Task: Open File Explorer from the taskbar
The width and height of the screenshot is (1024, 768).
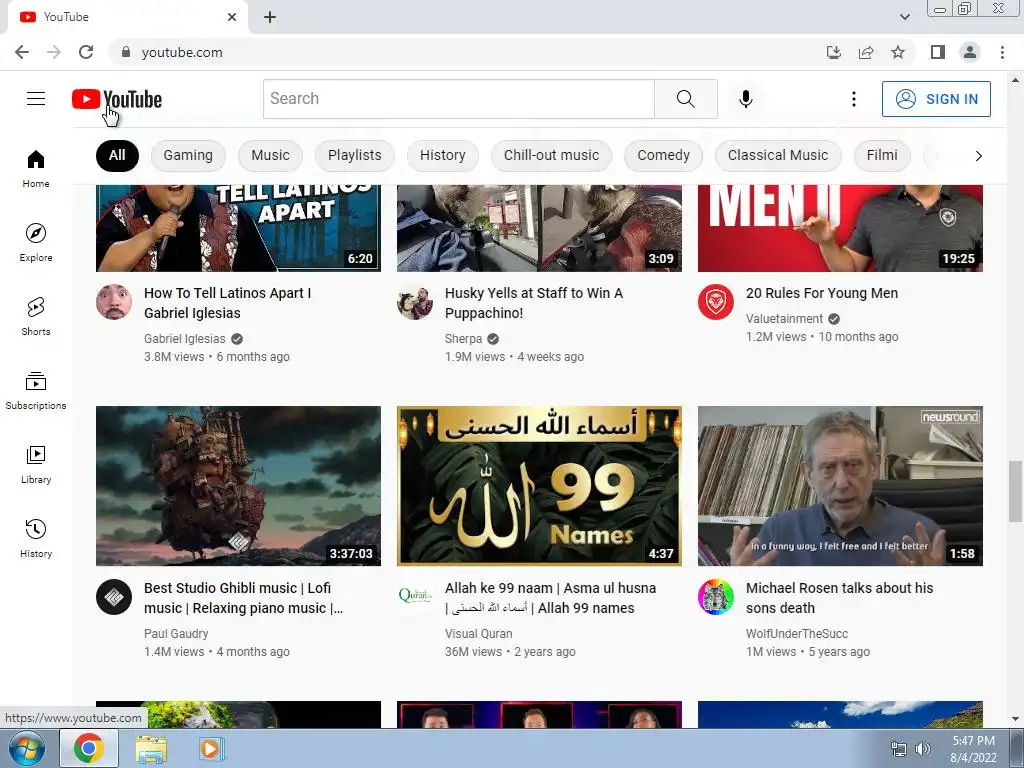Action: [x=151, y=749]
